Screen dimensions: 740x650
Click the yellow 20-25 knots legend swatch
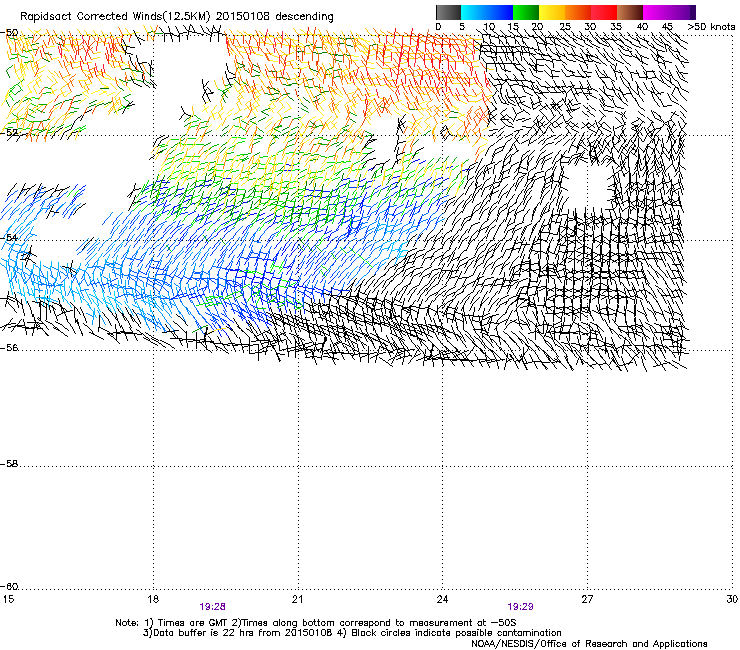pyautogui.click(x=552, y=12)
